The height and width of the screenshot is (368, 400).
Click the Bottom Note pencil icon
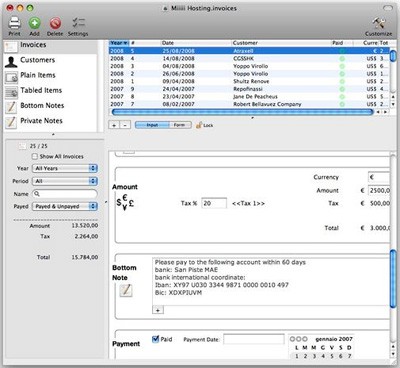(x=126, y=290)
